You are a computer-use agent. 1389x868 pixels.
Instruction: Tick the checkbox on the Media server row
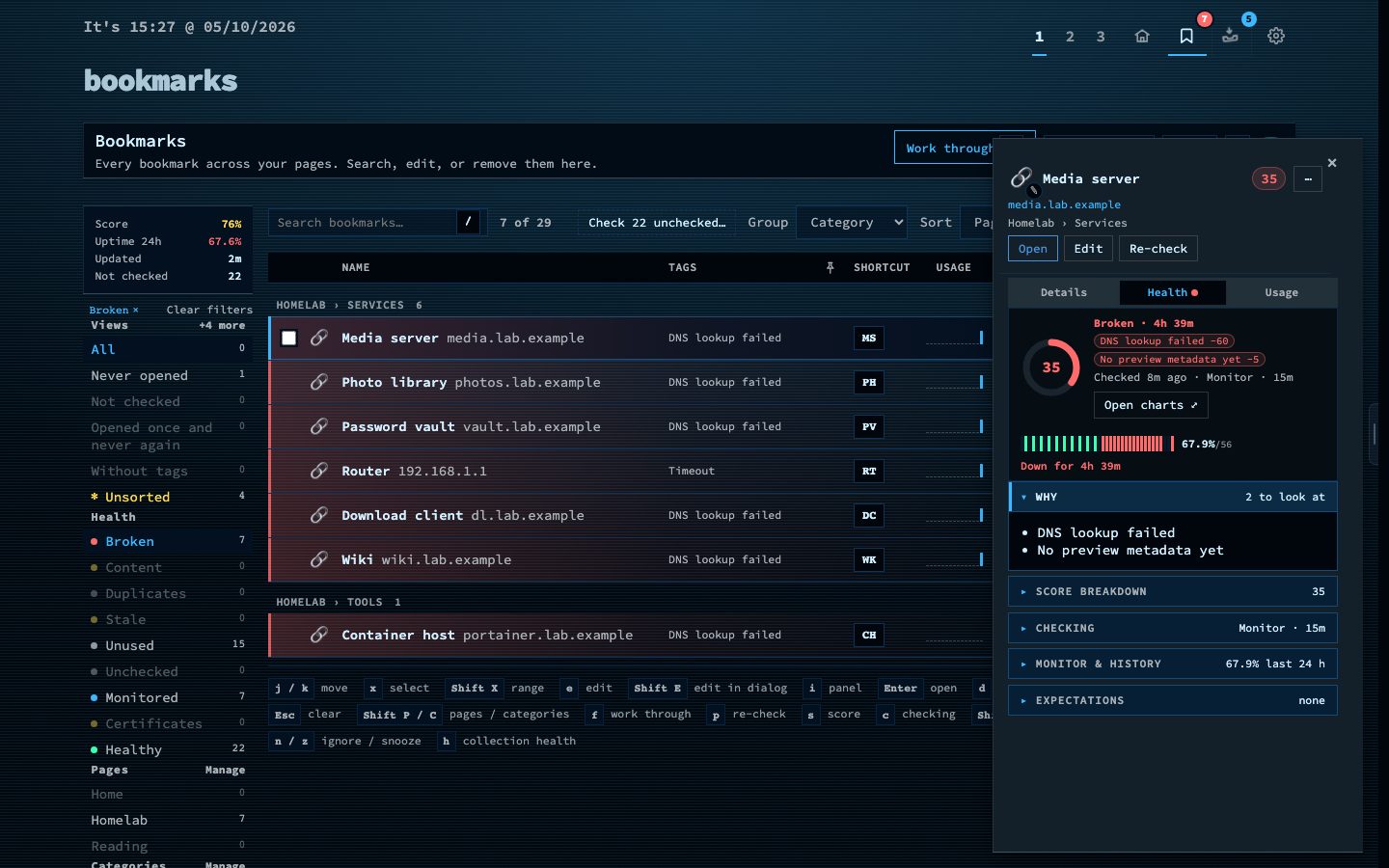tap(288, 338)
